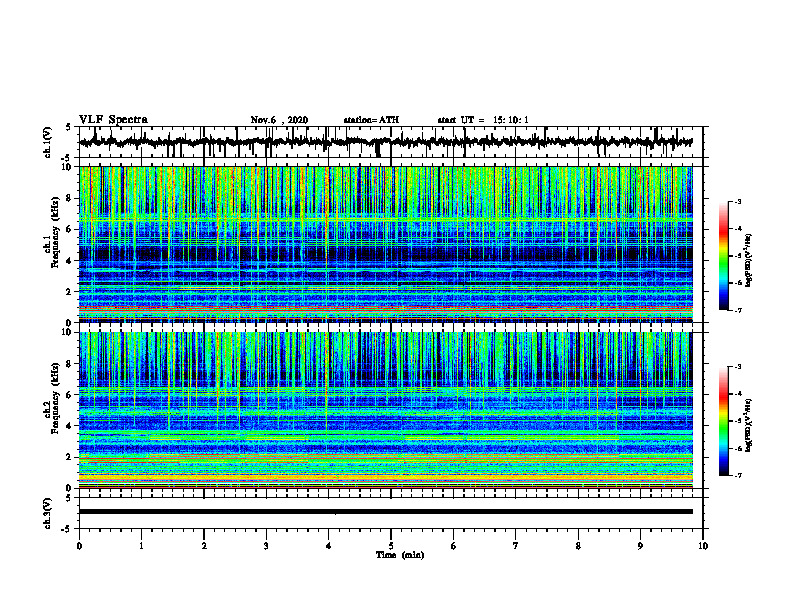792x612 pixels.
Task: Click the '-7' label on lower color scale
Action: [x=737, y=476]
